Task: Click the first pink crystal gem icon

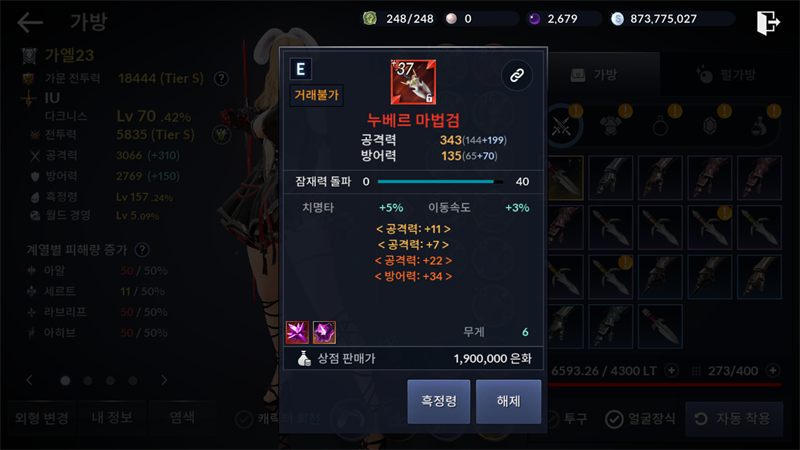Action: 297,333
